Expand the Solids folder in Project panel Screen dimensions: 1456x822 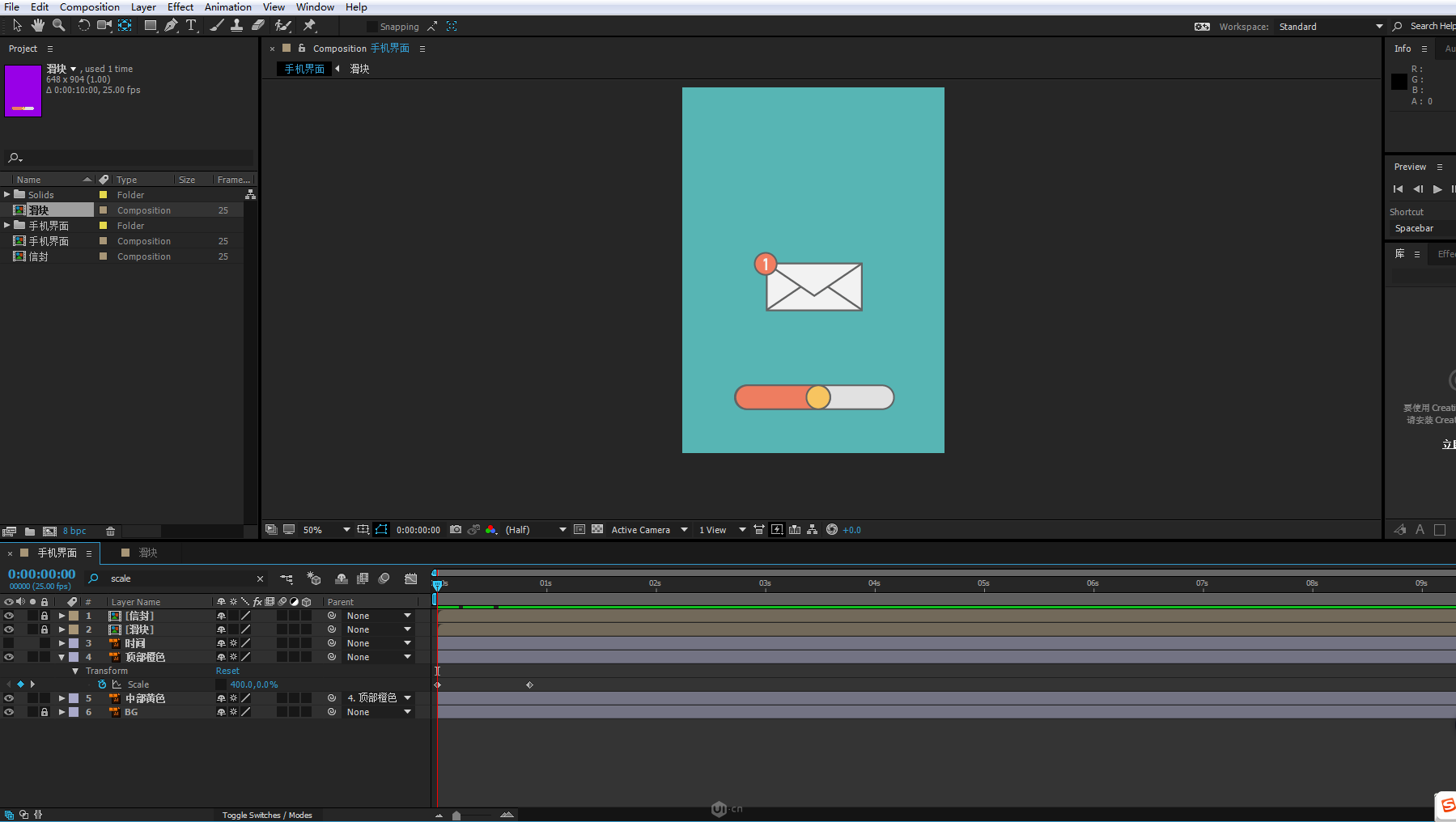click(x=7, y=194)
